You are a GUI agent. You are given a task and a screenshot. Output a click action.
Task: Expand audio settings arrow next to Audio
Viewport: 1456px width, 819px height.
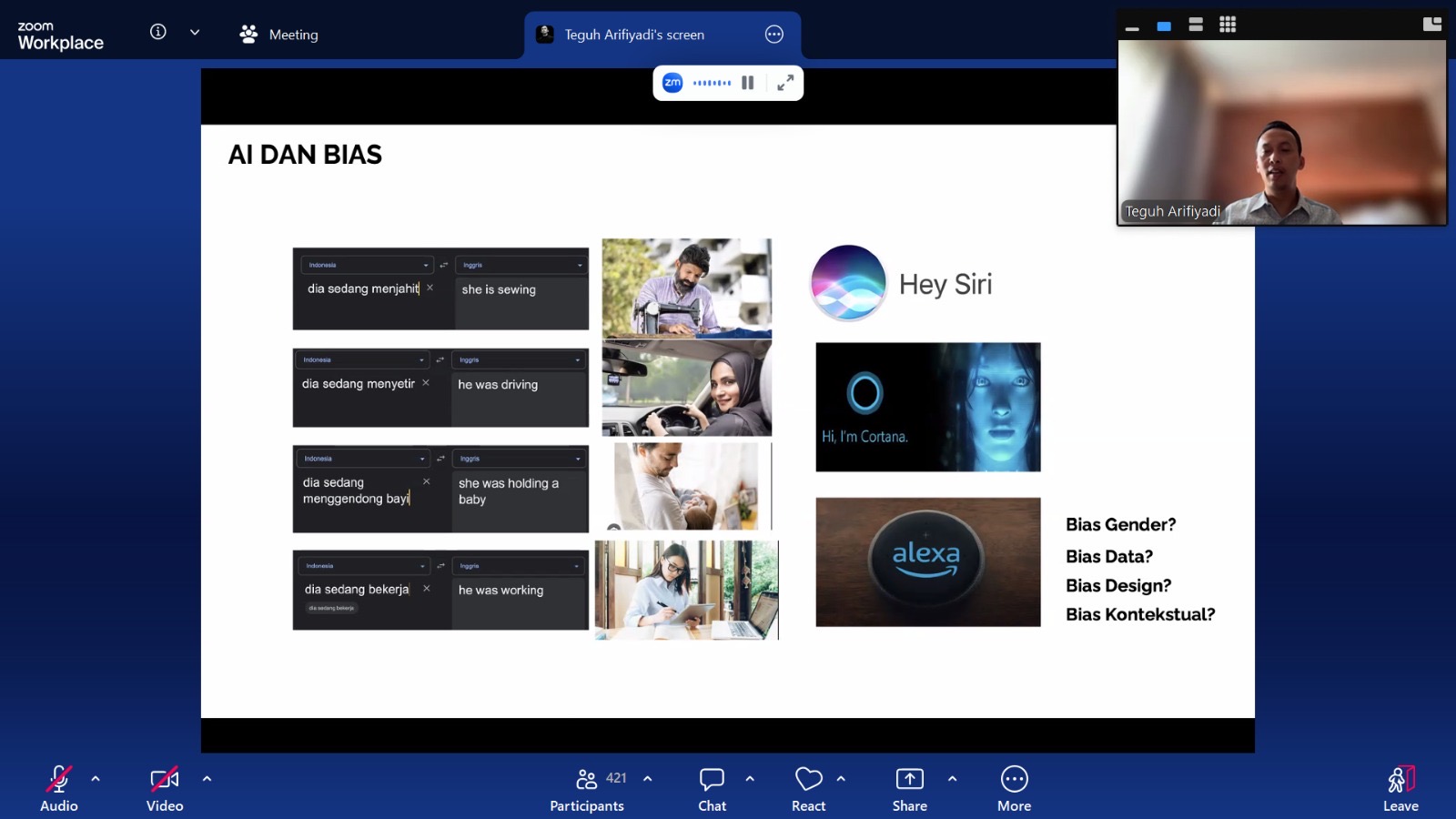pos(96,779)
